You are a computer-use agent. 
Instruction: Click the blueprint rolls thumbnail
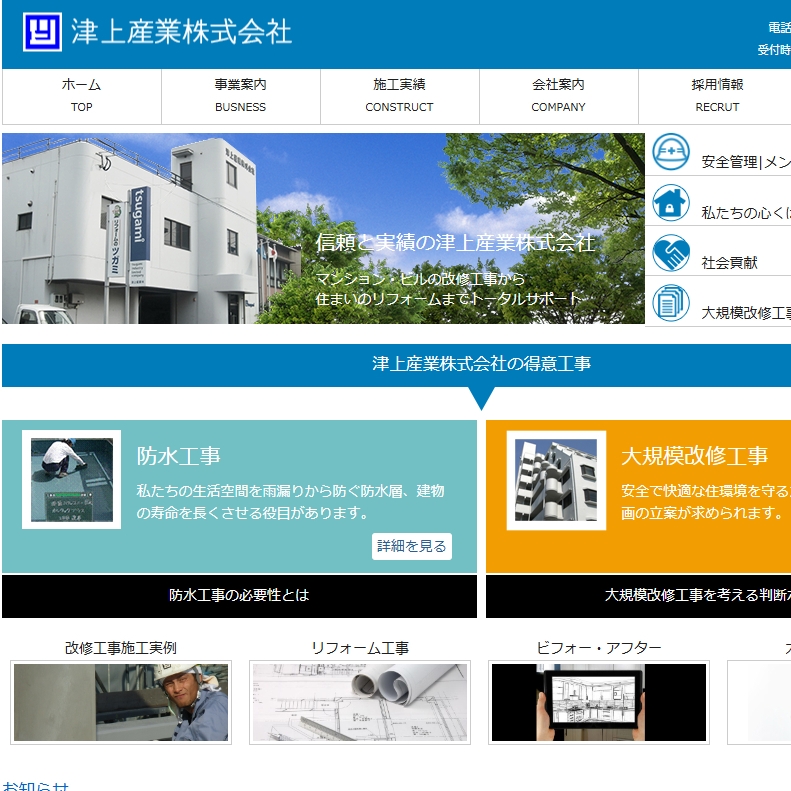[360, 702]
